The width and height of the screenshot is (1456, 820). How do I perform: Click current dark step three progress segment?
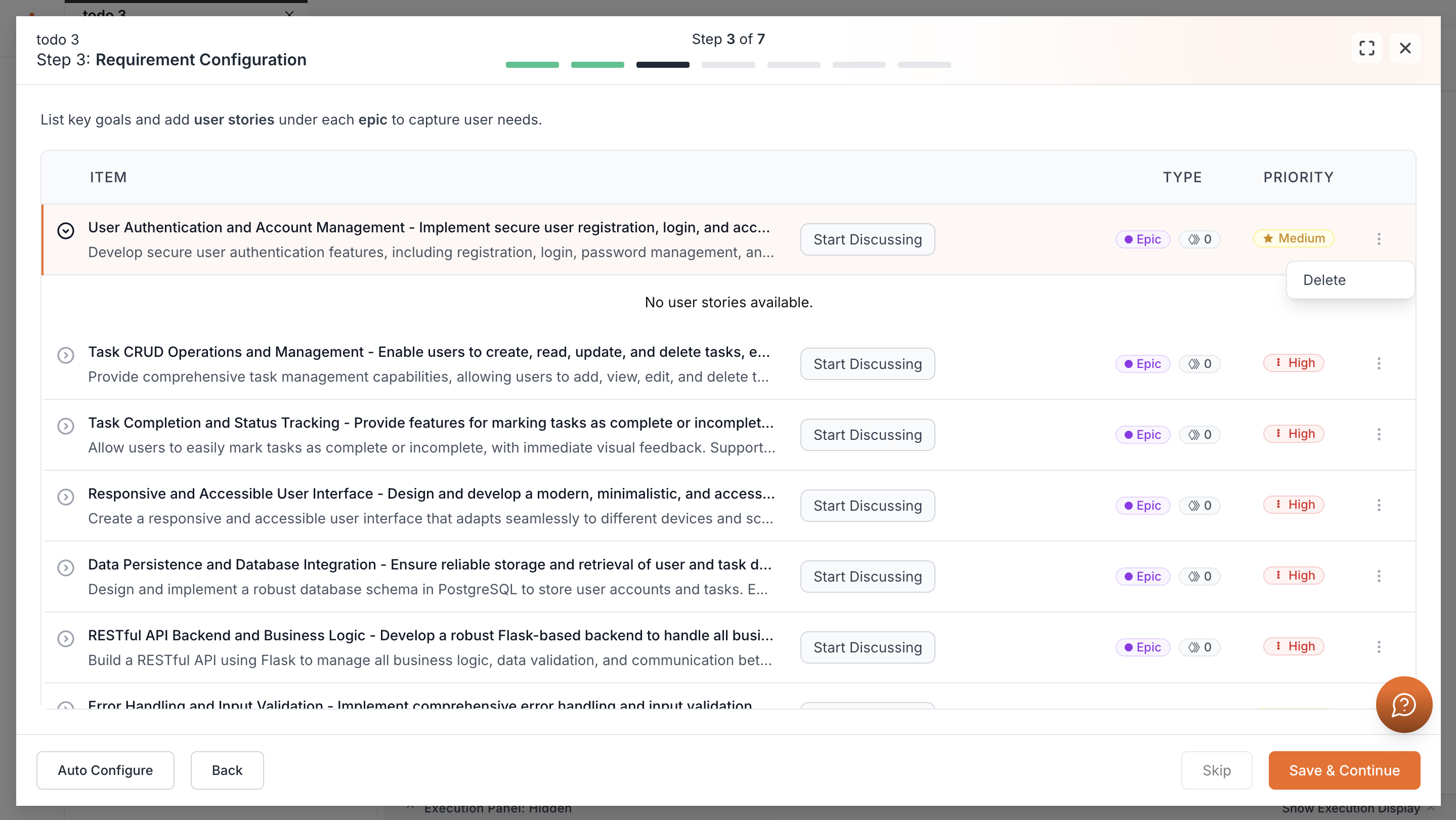click(662, 64)
